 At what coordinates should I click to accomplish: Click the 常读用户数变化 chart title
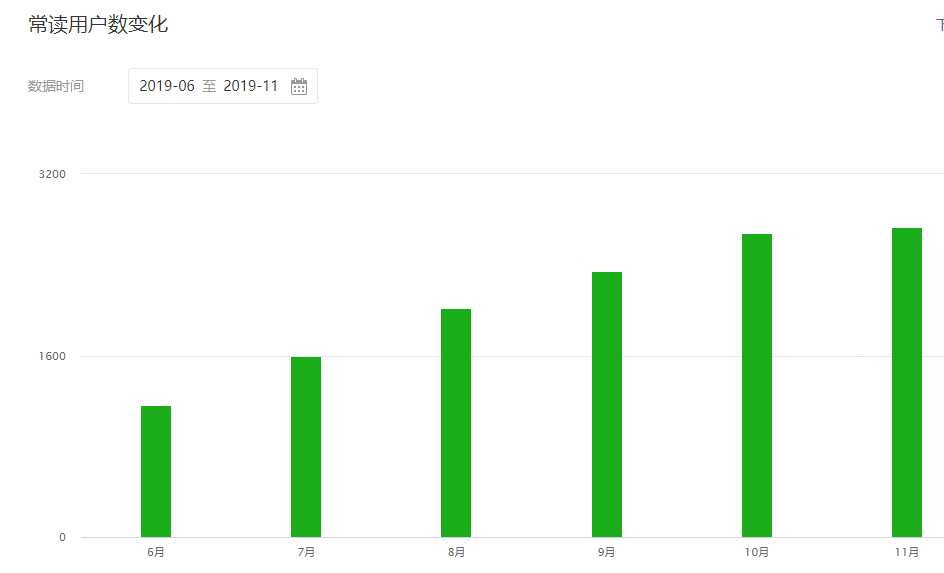pos(98,25)
